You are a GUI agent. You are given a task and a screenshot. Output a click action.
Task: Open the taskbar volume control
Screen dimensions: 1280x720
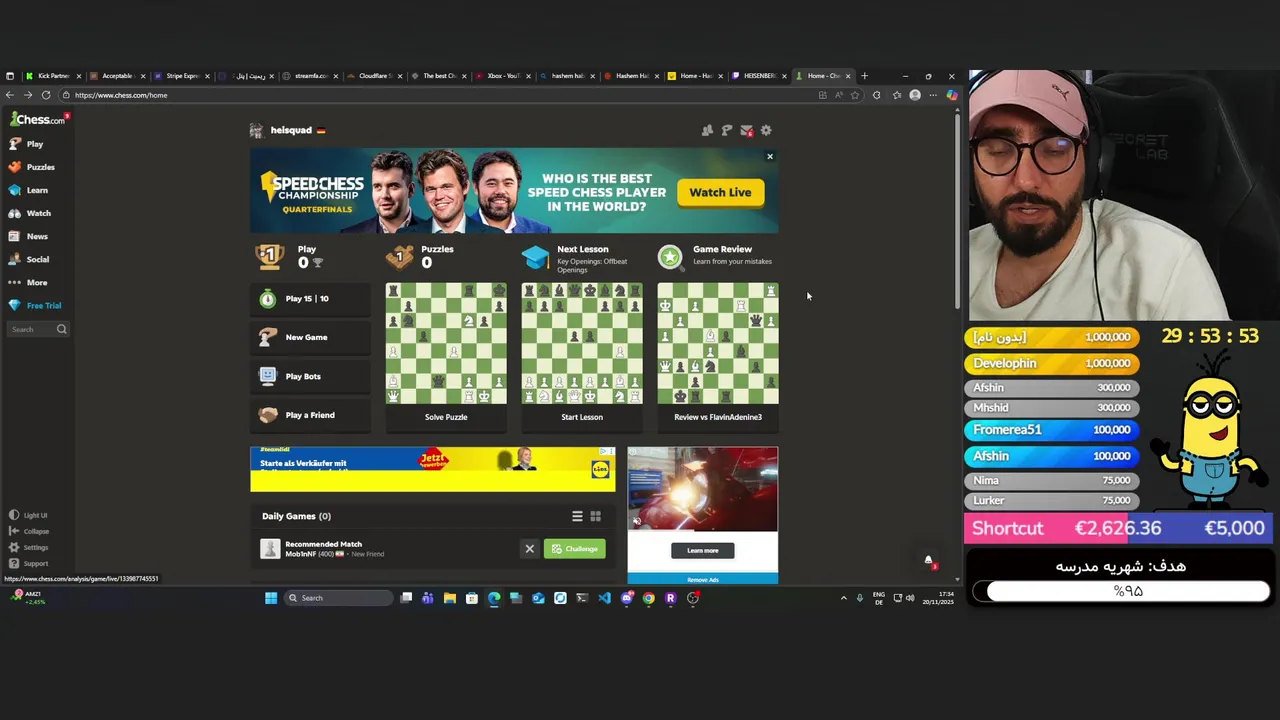[911, 598]
